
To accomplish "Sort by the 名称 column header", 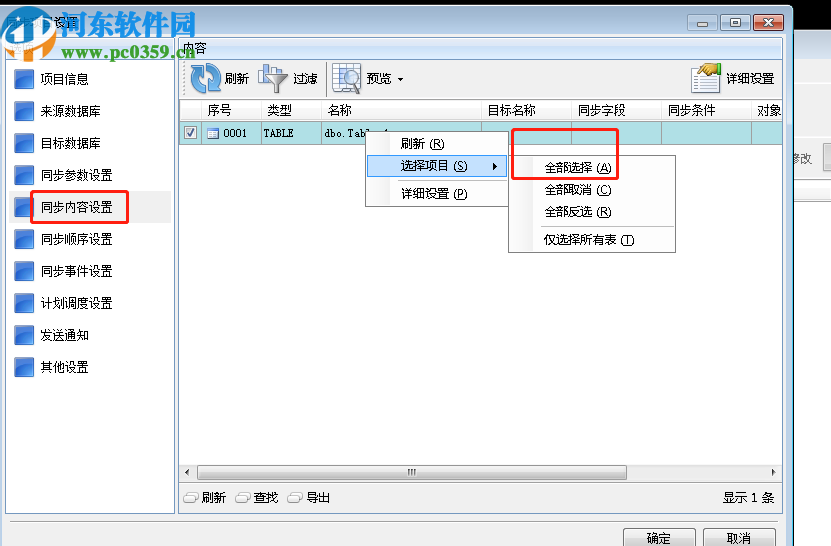I will (x=401, y=110).
